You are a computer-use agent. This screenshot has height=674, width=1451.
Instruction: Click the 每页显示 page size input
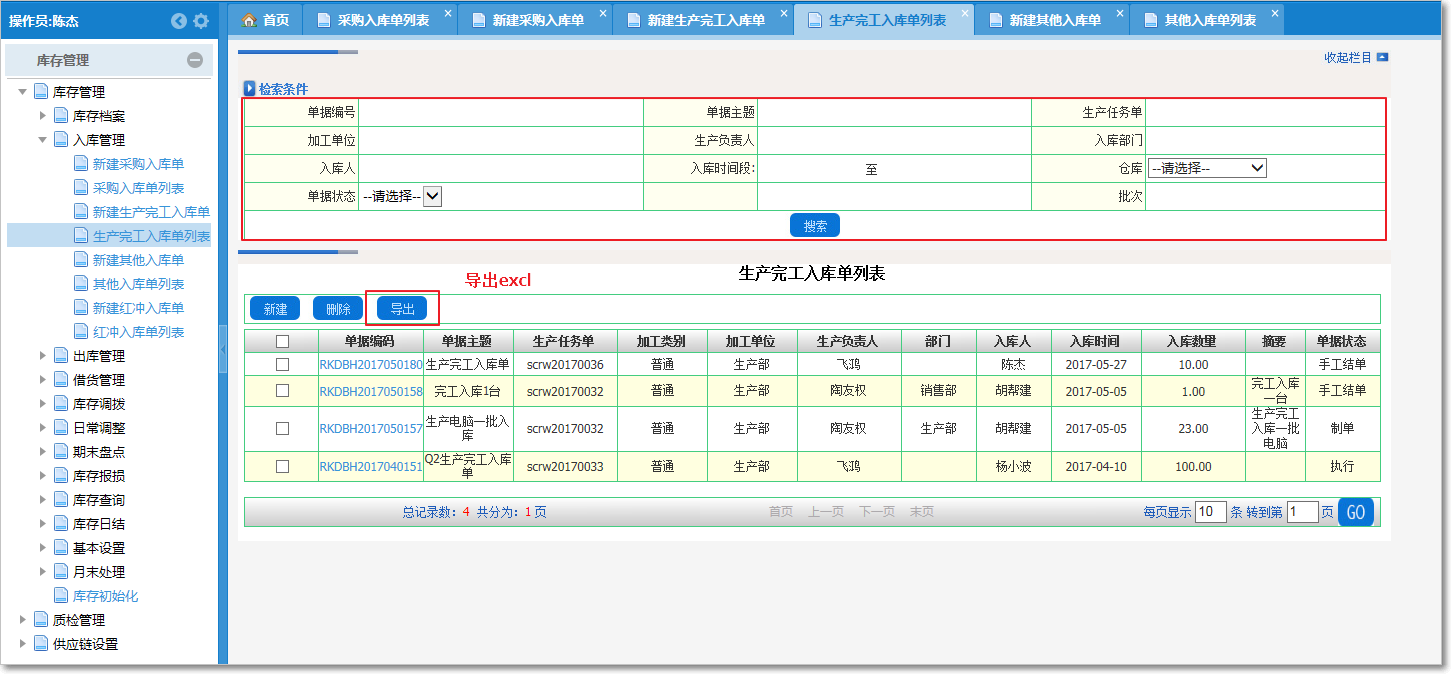point(1210,512)
